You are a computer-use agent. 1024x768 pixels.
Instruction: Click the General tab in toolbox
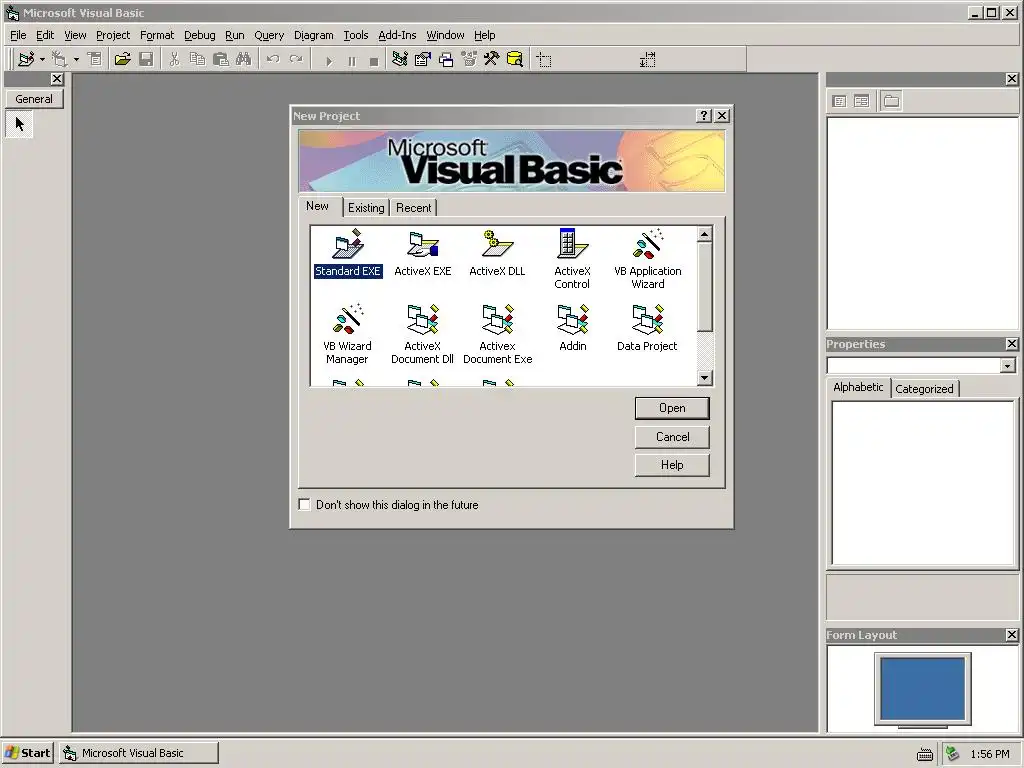[34, 99]
